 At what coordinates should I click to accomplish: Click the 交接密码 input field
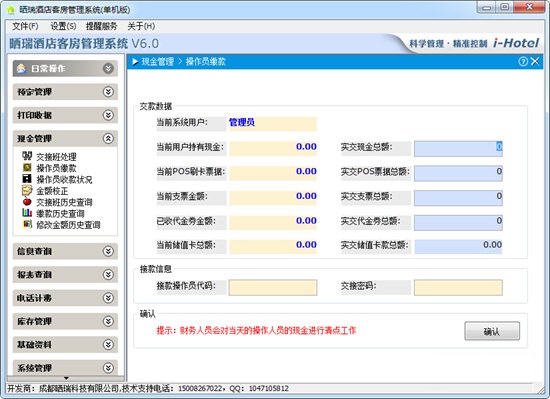[458, 288]
